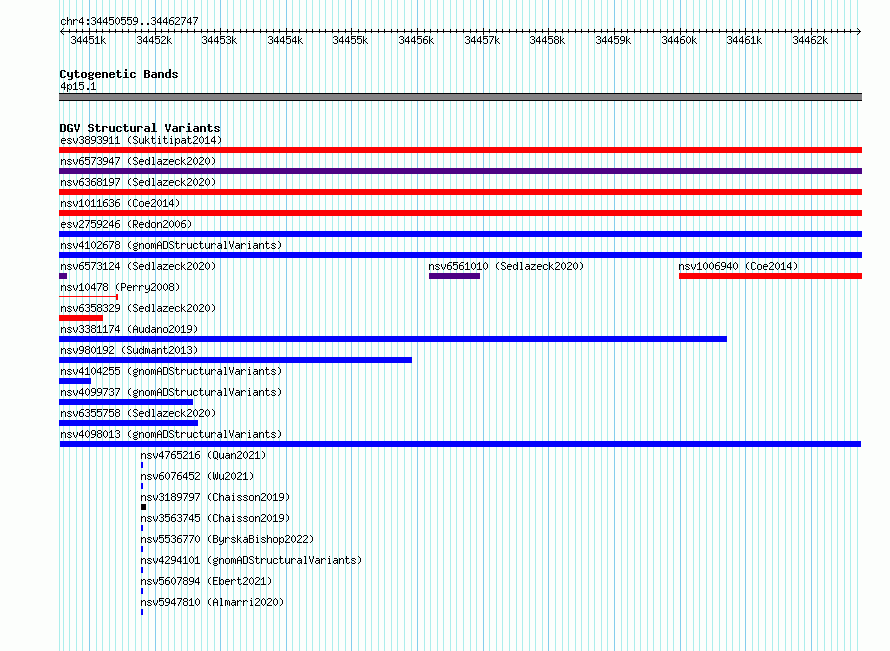Select nsv3381174 (Audano2019) label
The height and width of the screenshot is (651, 890).
[x=129, y=329]
